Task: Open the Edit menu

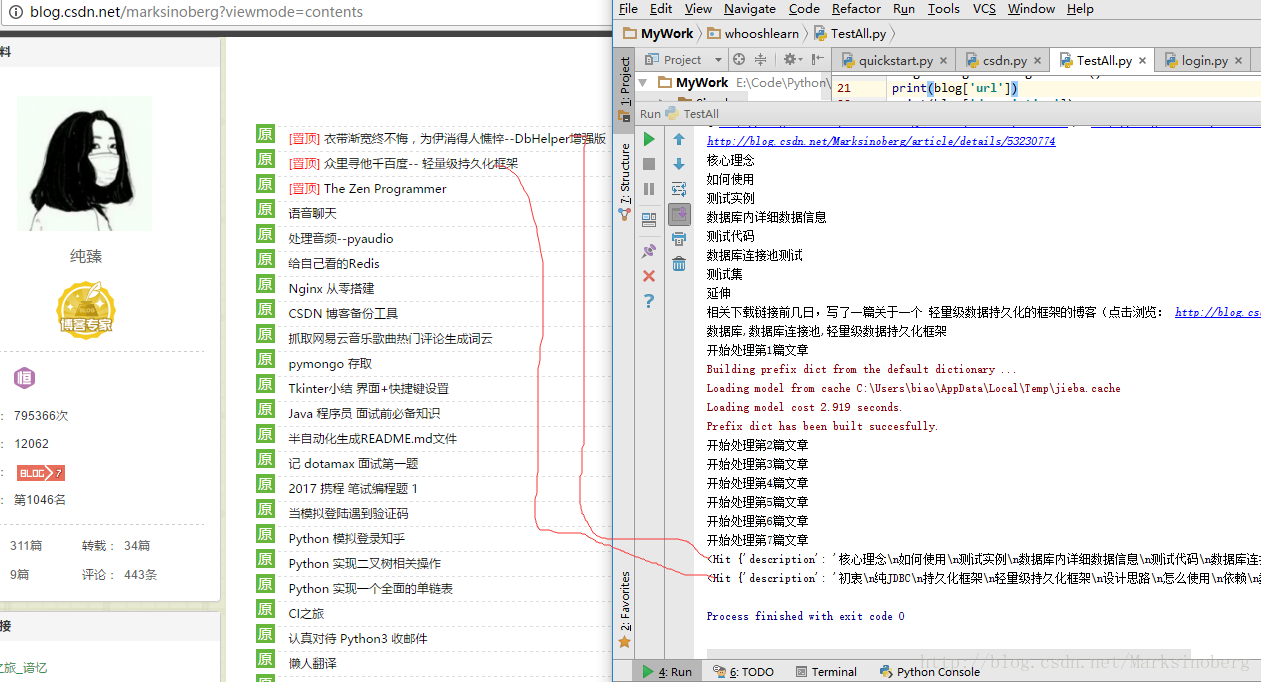Action: click(661, 9)
